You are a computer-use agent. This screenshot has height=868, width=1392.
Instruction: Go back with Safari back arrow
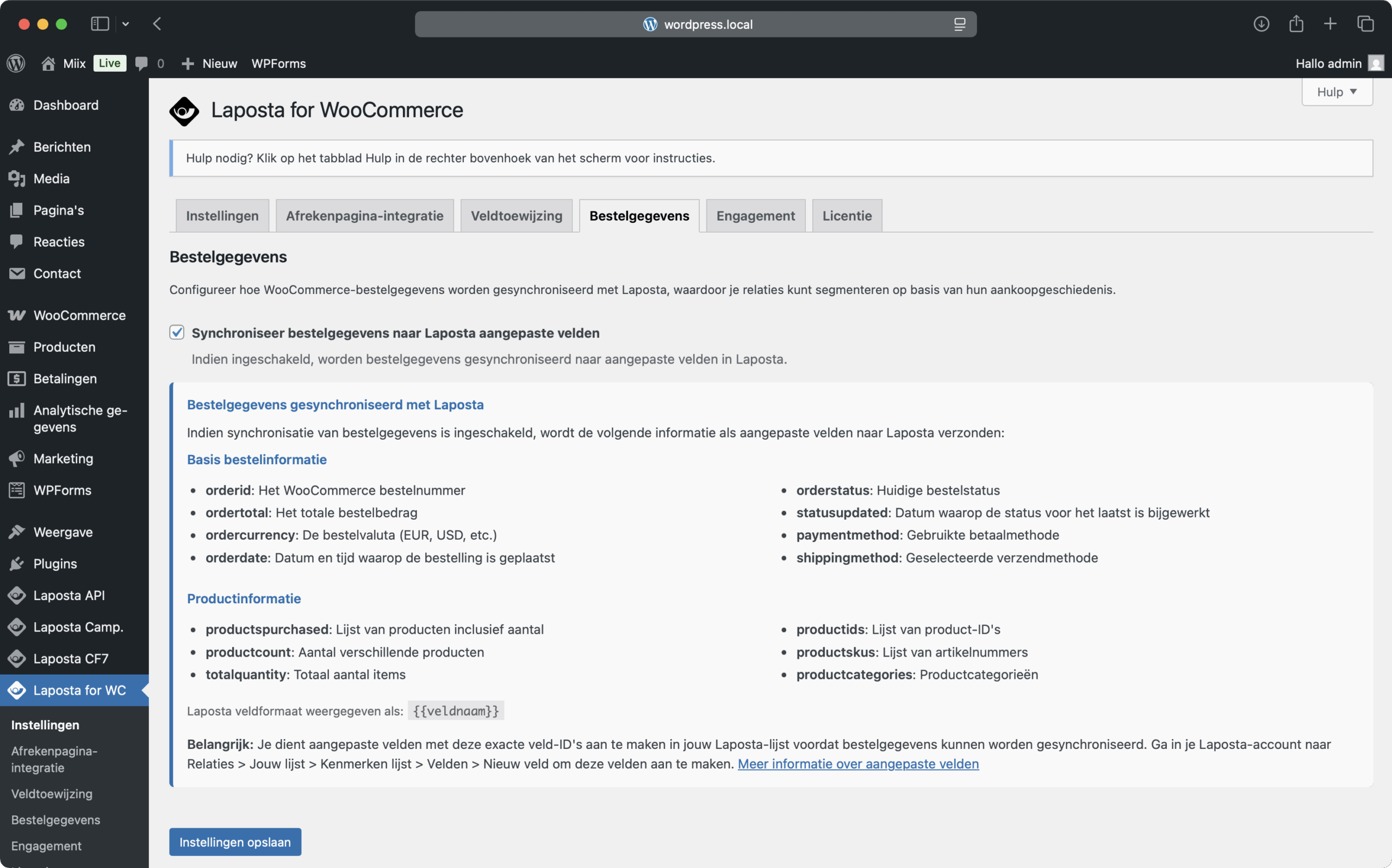[157, 23]
